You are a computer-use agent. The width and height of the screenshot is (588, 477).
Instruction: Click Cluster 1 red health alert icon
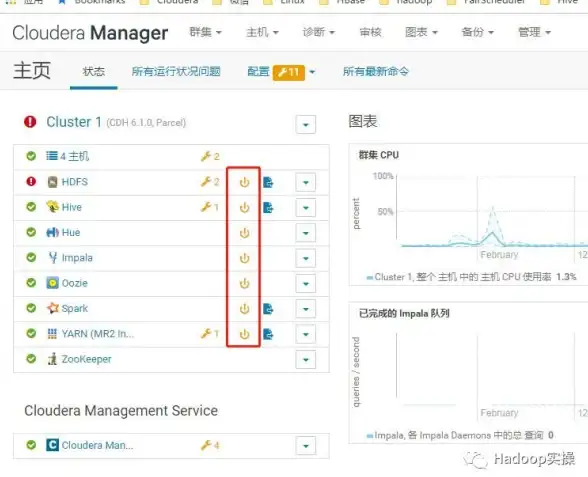[x=30, y=122]
